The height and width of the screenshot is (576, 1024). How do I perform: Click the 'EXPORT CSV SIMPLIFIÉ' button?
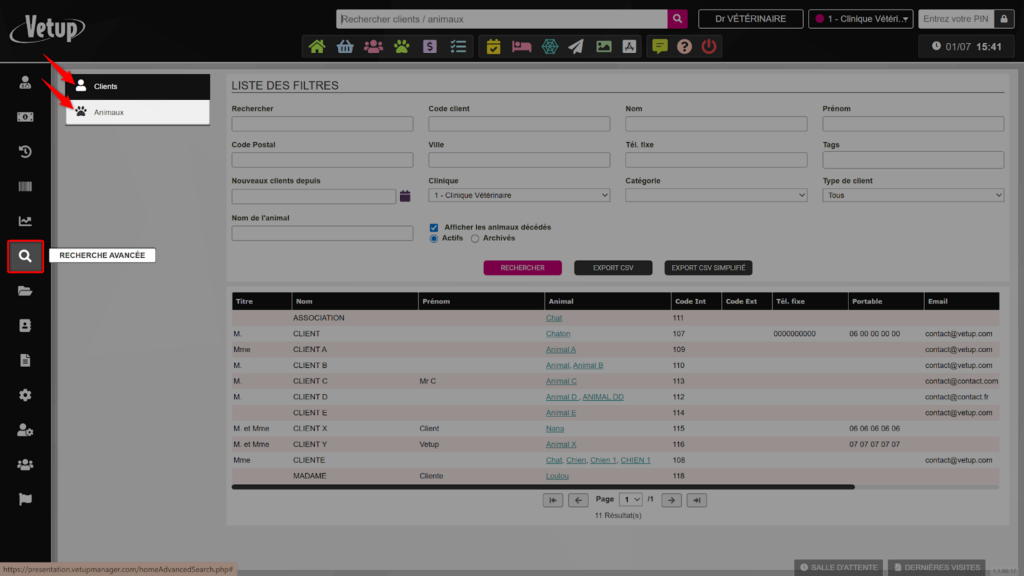pyautogui.click(x=707, y=268)
